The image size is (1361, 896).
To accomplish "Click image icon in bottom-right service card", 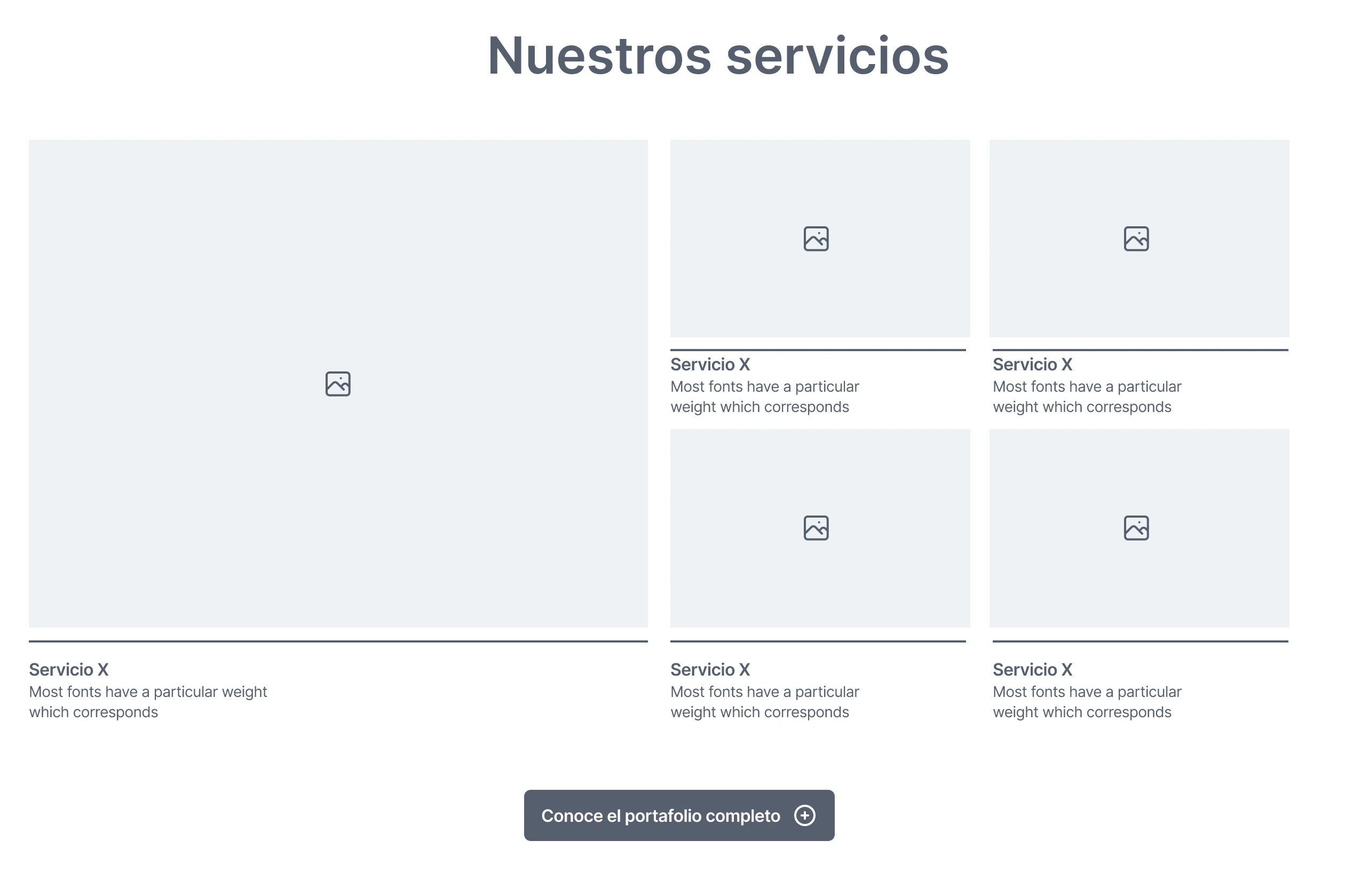I will pos(1136,528).
